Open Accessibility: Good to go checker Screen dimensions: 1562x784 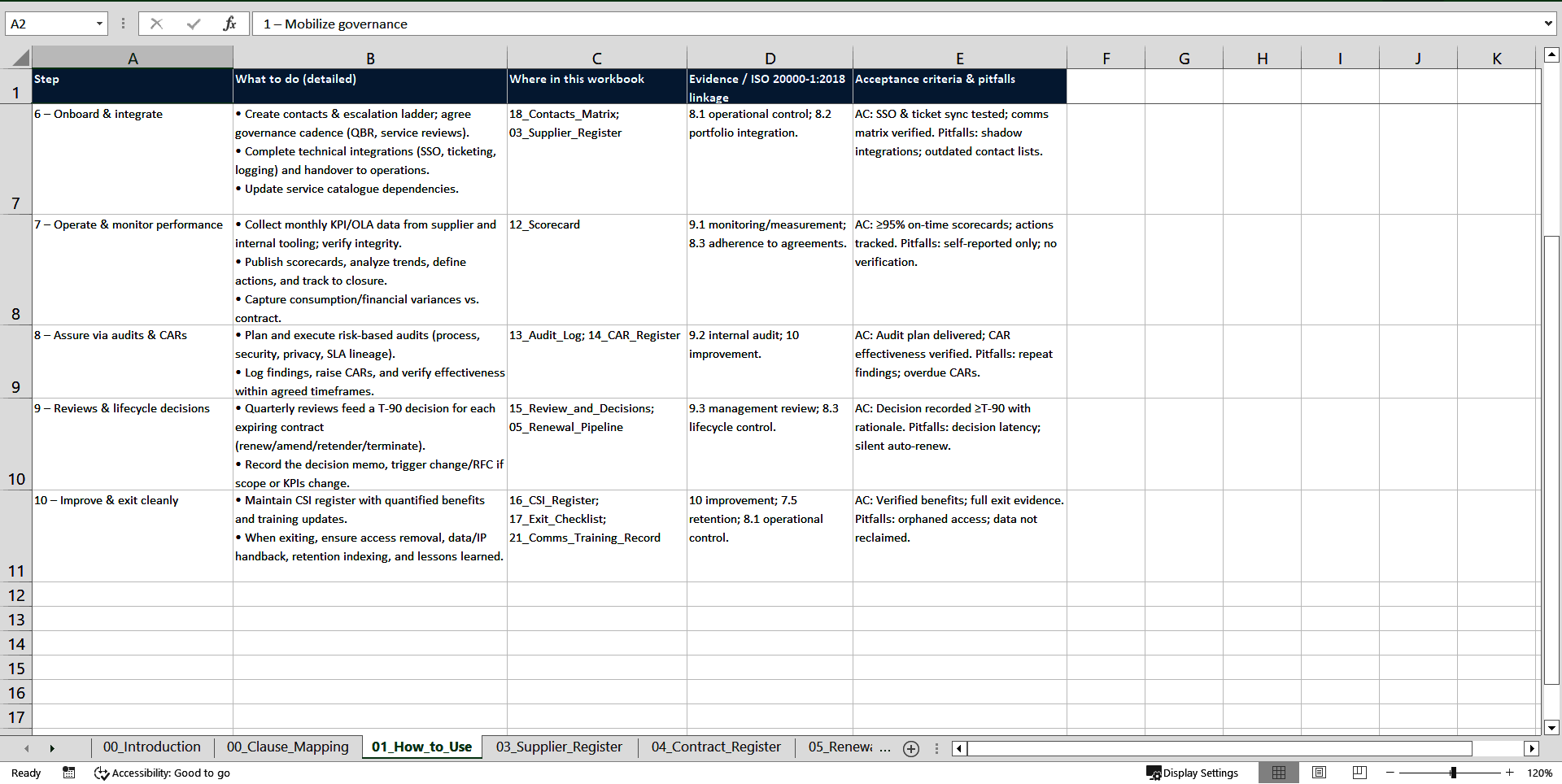pyautogui.click(x=162, y=773)
